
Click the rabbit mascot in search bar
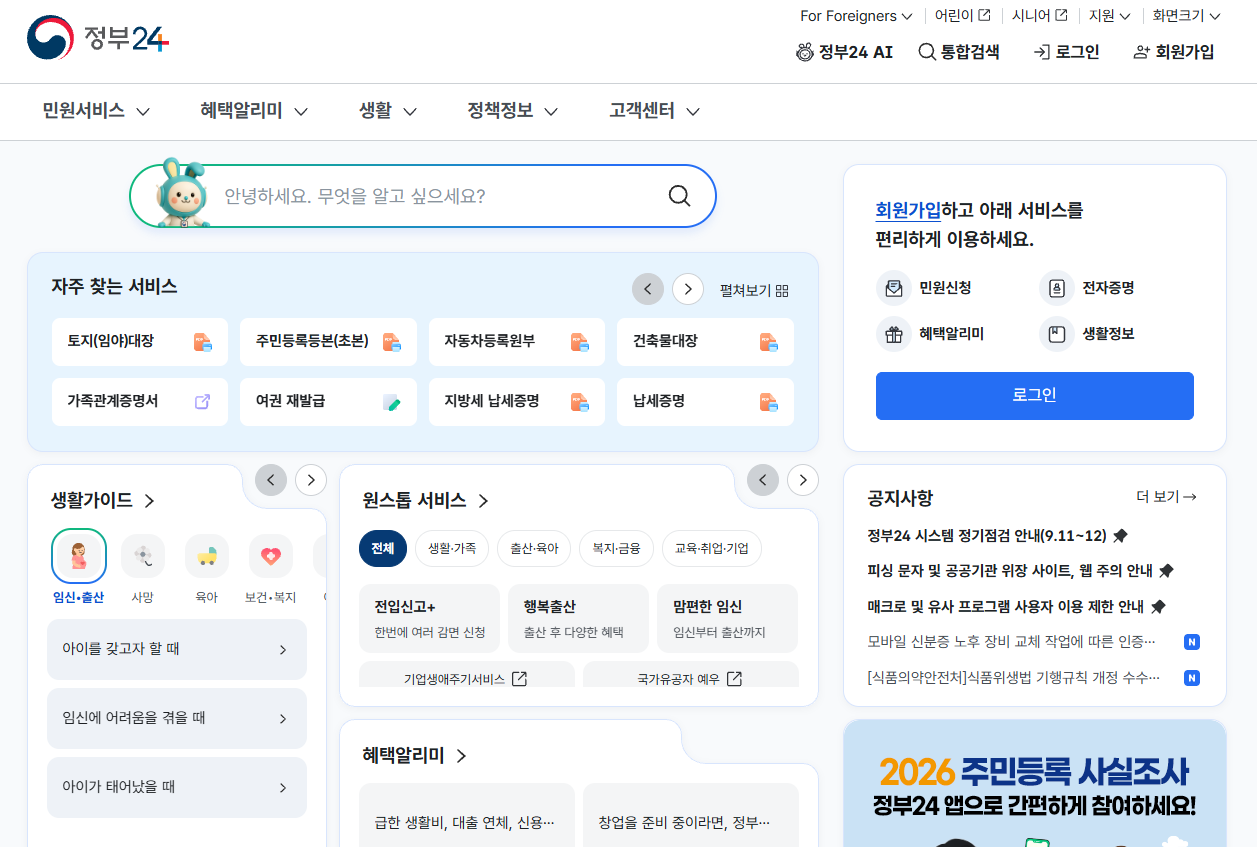click(x=183, y=193)
